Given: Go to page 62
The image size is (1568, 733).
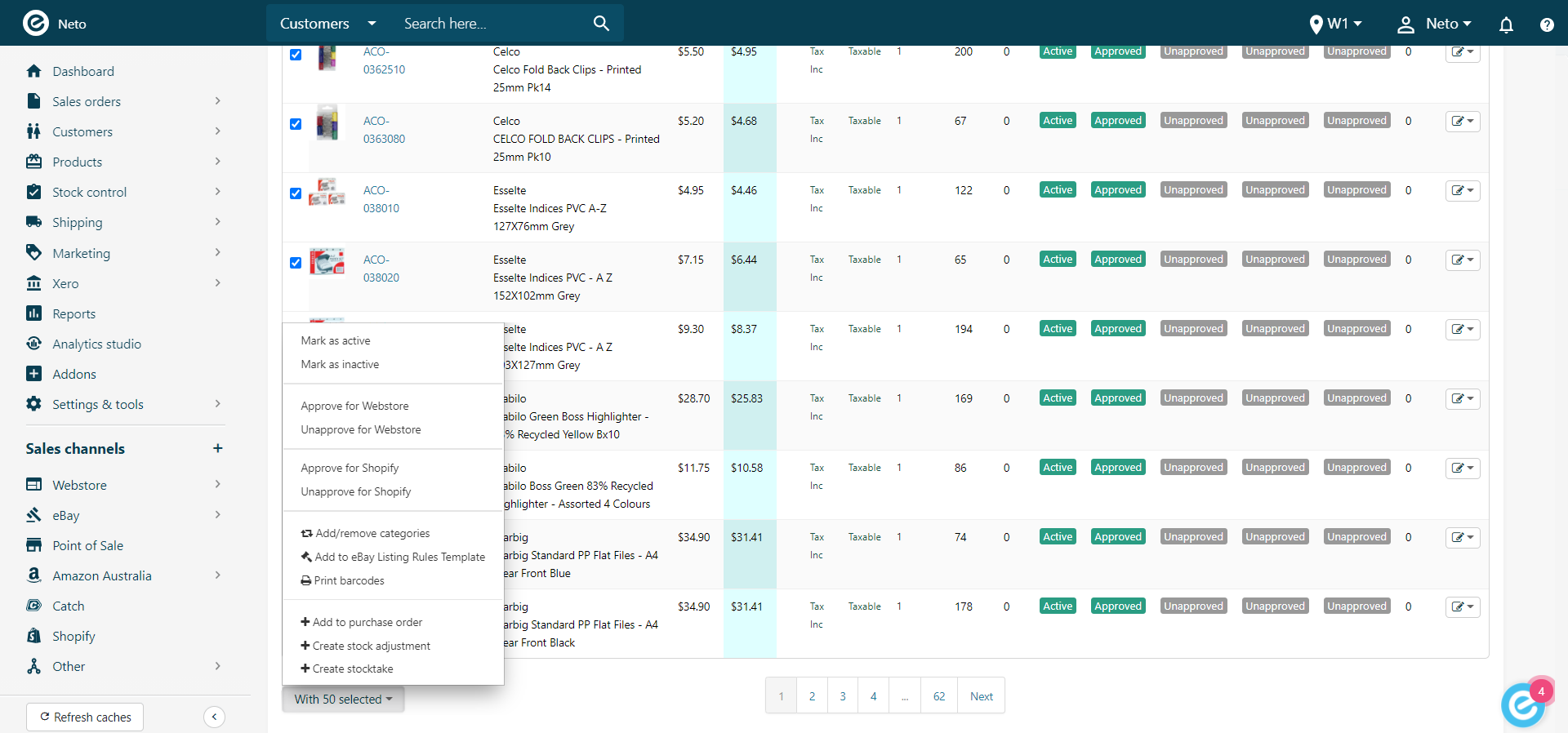Looking at the screenshot, I should click(939, 696).
